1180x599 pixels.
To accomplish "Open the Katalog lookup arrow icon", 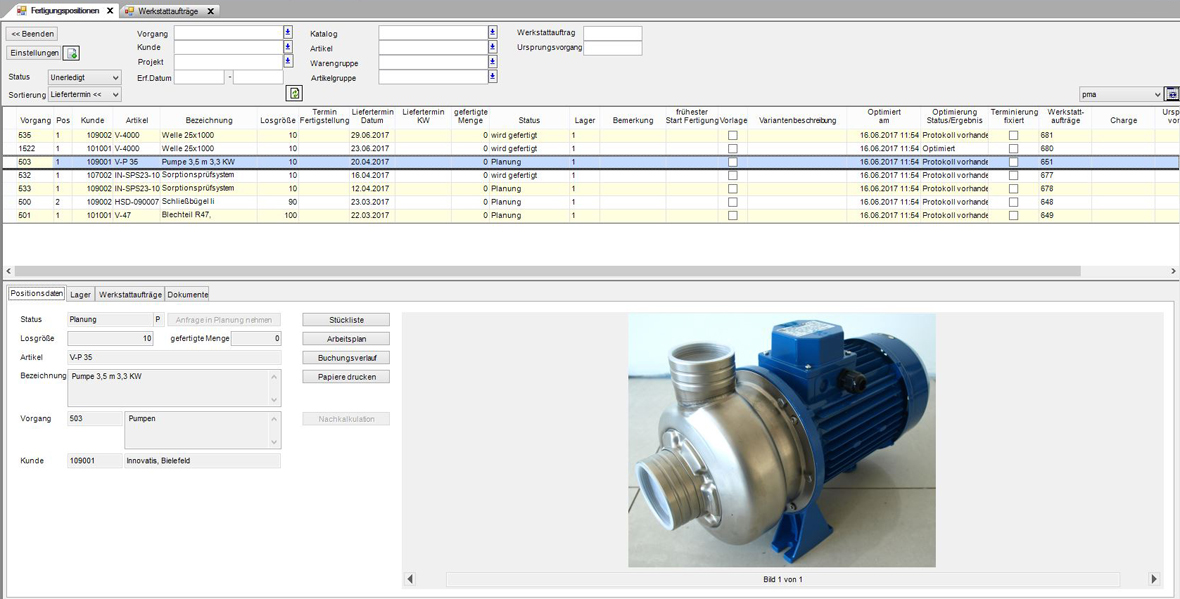I will pos(492,32).
